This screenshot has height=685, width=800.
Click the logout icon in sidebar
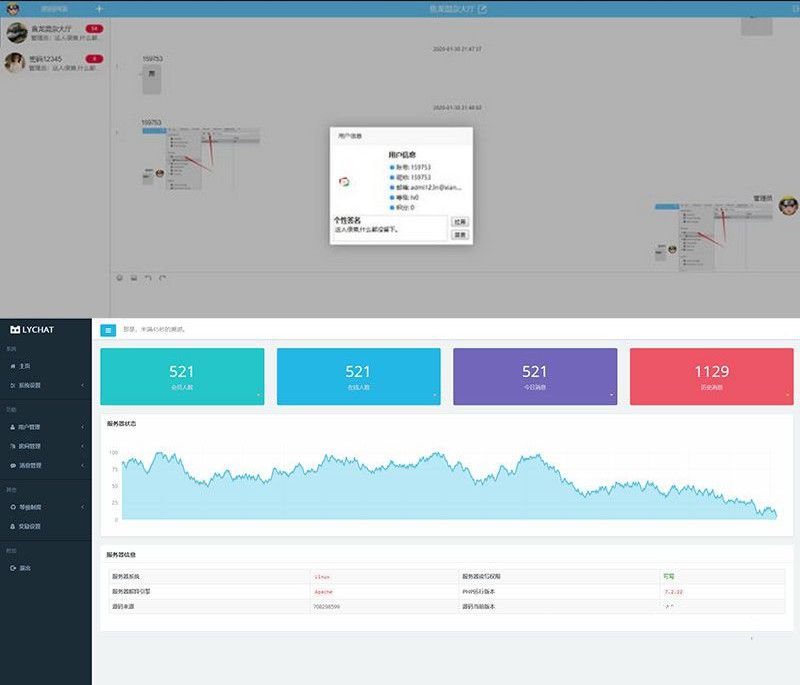pyautogui.click(x=12, y=568)
